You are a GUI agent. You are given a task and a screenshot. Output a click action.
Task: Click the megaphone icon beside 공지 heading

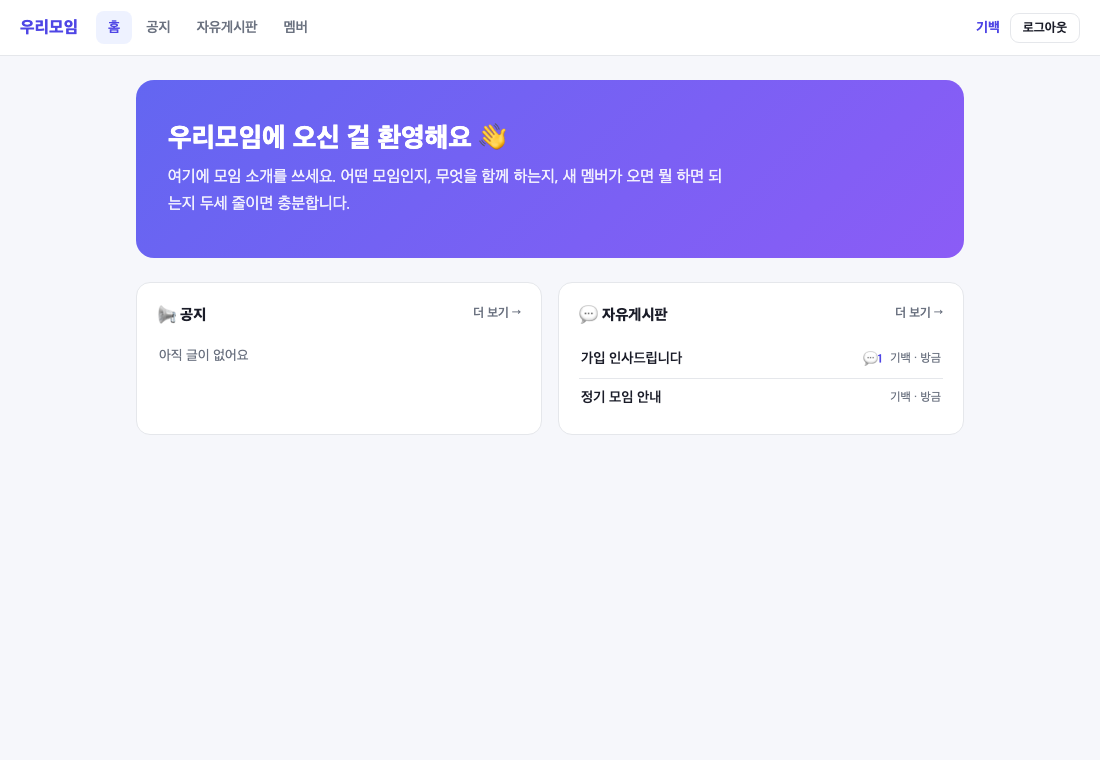point(167,314)
